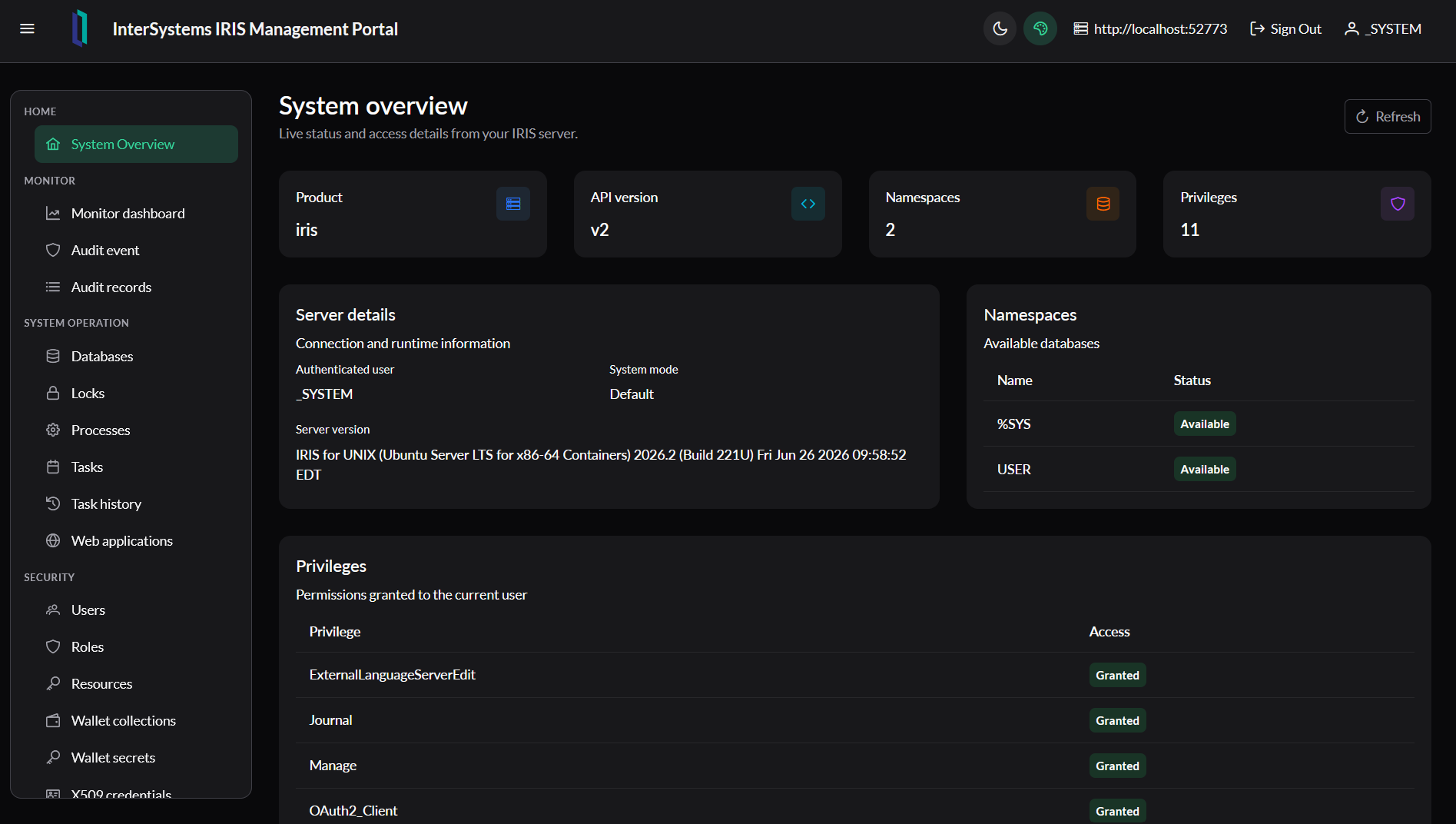Viewport: 1456px width, 824px height.
Task: Click the shield icon for Roles
Action: click(x=53, y=647)
